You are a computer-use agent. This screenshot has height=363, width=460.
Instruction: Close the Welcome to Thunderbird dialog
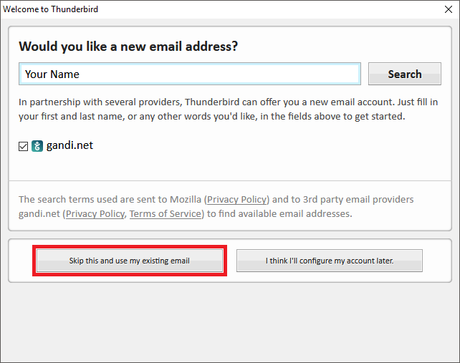(448, 9)
